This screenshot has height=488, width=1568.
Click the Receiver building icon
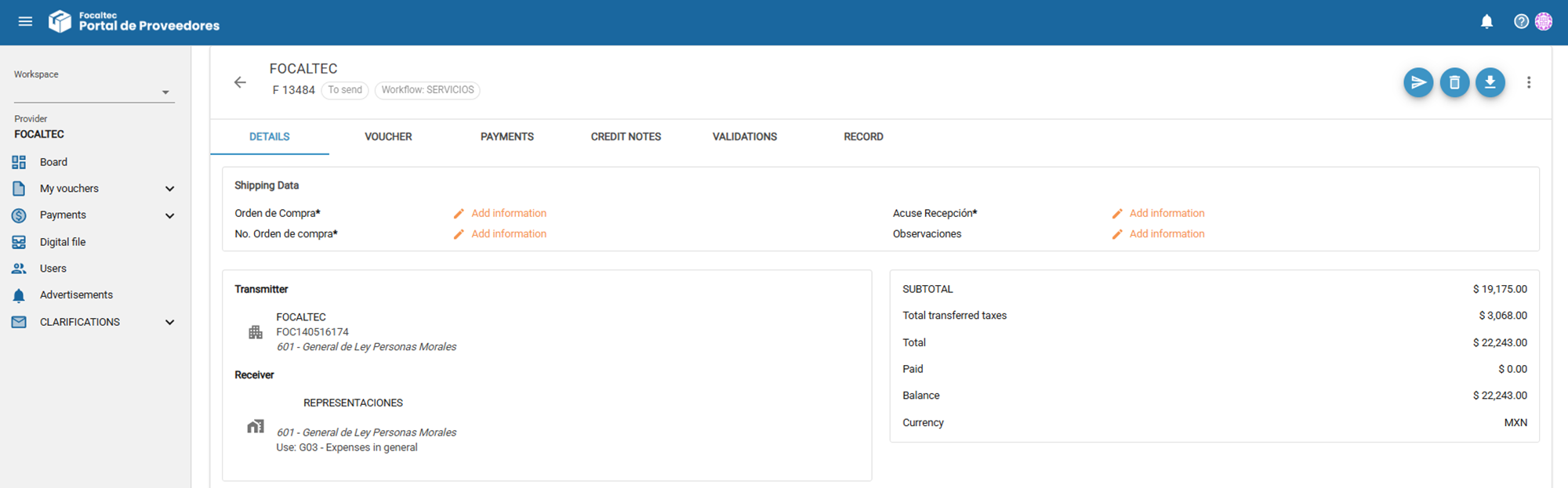pos(256,426)
